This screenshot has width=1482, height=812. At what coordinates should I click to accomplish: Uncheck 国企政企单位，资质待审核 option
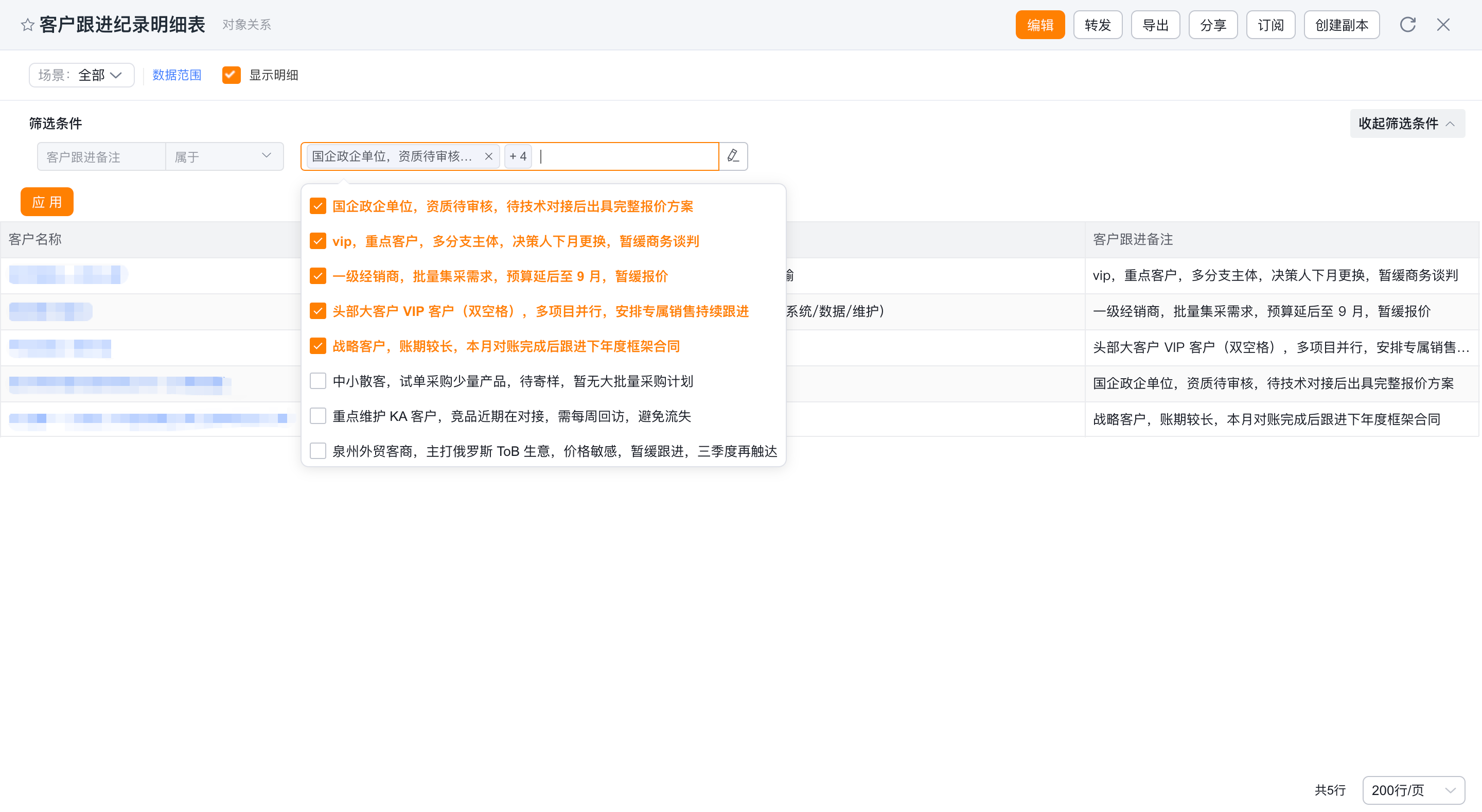click(x=317, y=206)
